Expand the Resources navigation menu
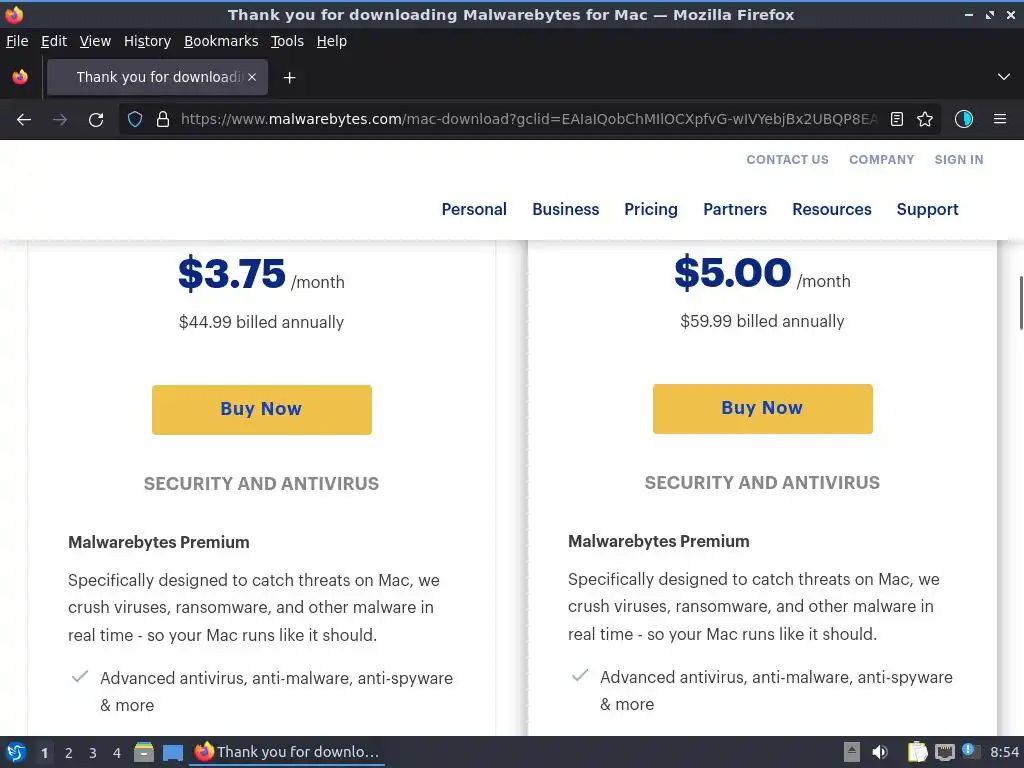Image resolution: width=1024 pixels, height=768 pixels. (832, 209)
